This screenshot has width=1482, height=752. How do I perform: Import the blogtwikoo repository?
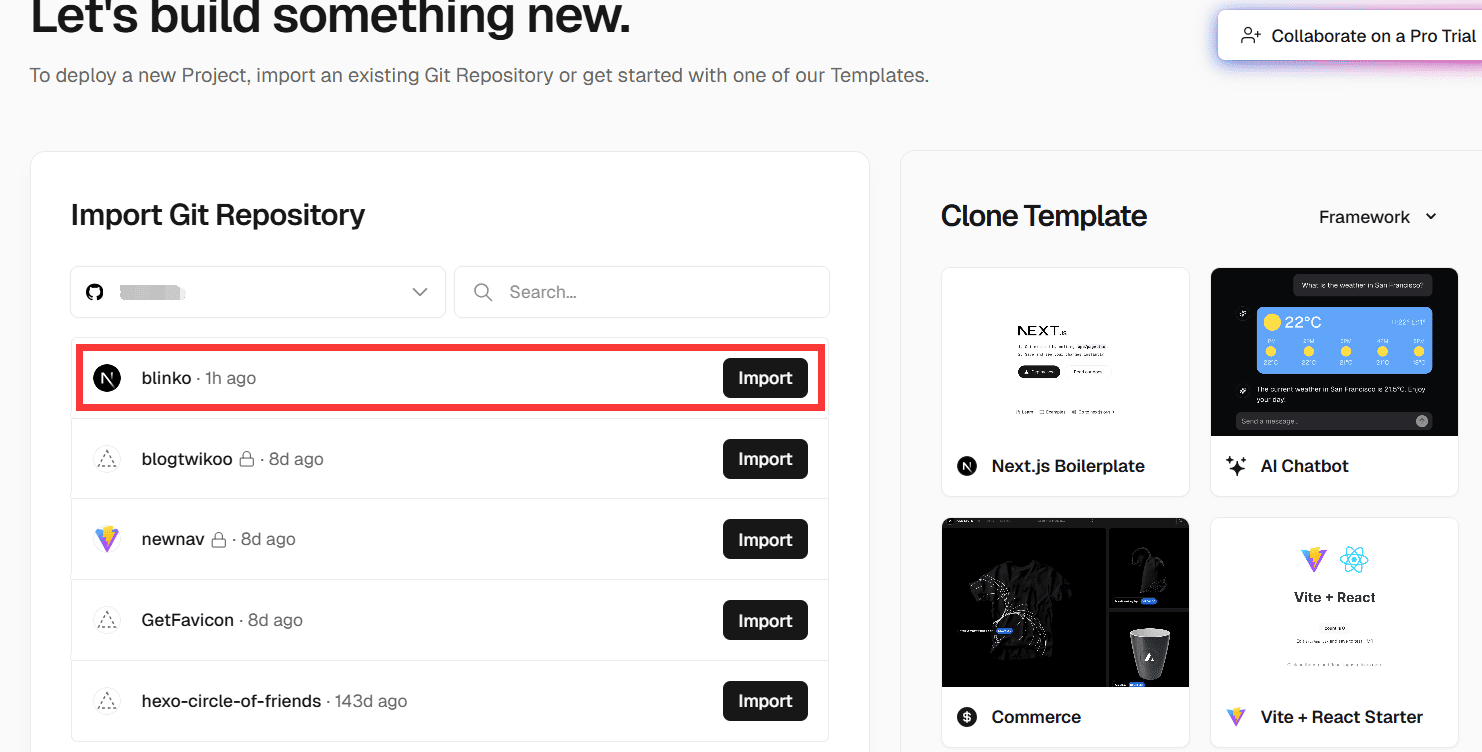(765, 459)
